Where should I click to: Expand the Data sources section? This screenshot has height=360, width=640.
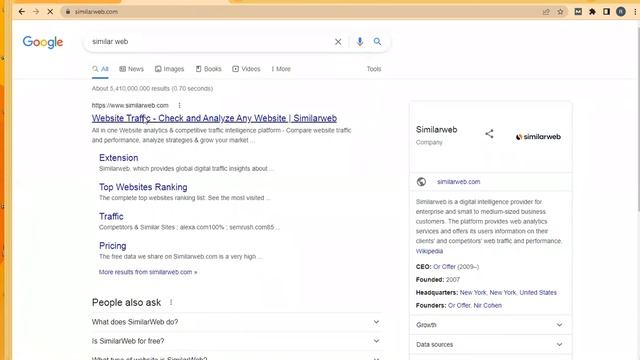(x=491, y=344)
